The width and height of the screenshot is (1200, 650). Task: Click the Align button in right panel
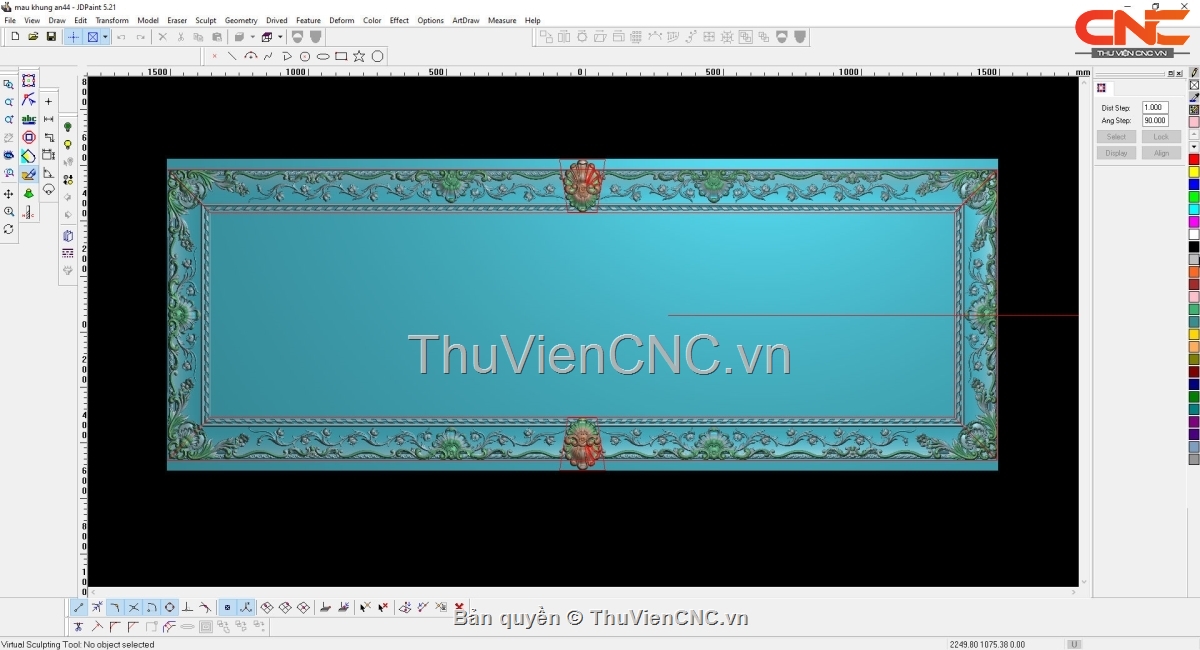tap(1161, 153)
